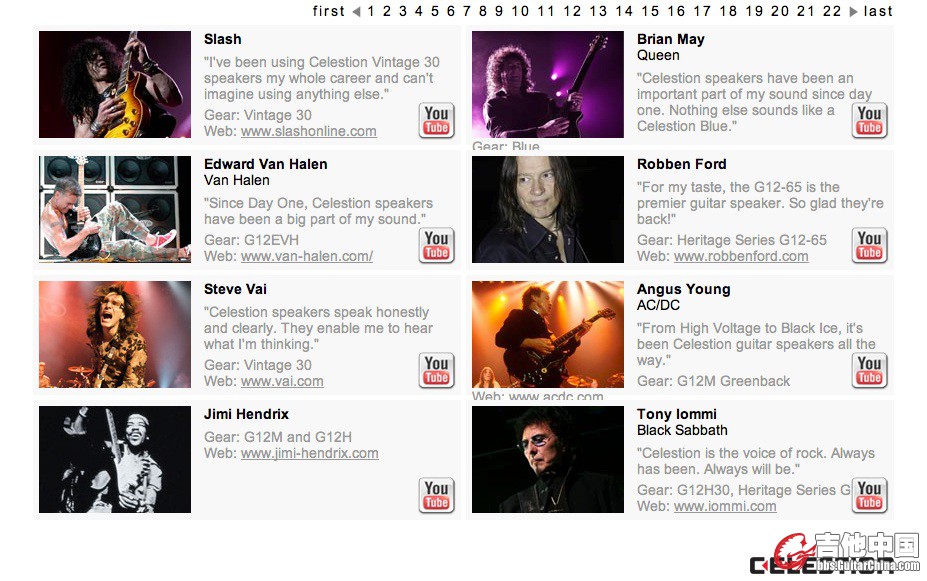Image resolution: width=927 pixels, height=581 pixels.
Task: Open Angus Young's YouTube icon
Action: click(869, 371)
